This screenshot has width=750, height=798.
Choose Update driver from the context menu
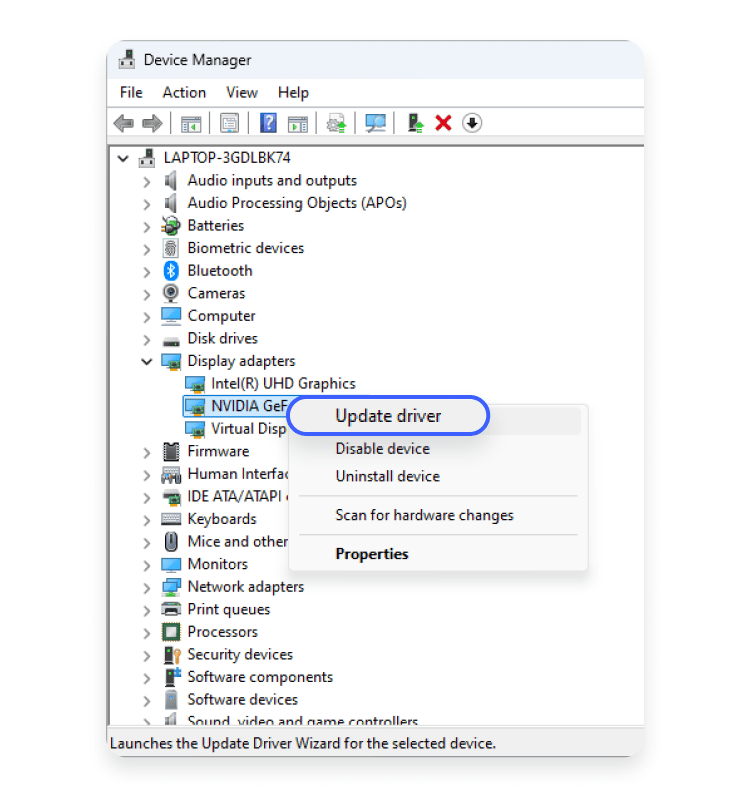(x=388, y=416)
